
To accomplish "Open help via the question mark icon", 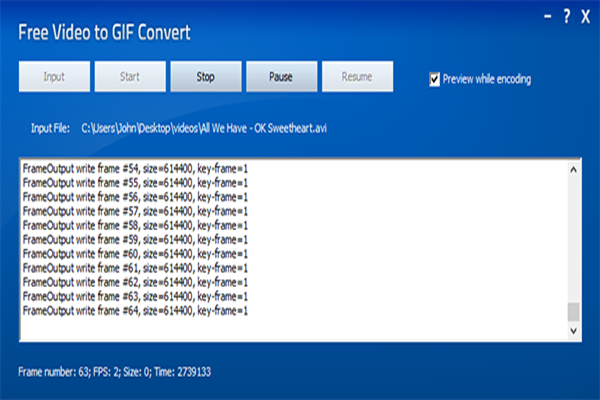I will [x=566, y=16].
